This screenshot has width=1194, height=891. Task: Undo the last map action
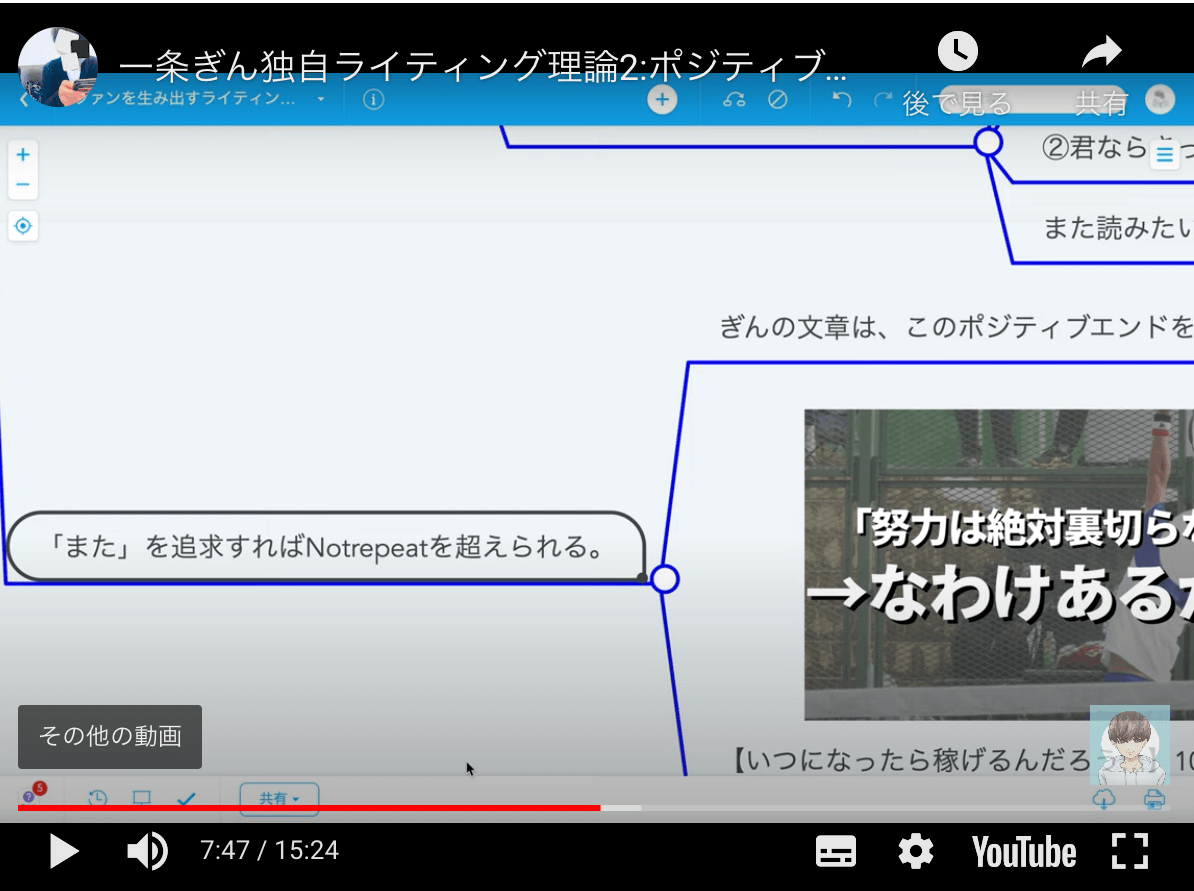(x=841, y=100)
